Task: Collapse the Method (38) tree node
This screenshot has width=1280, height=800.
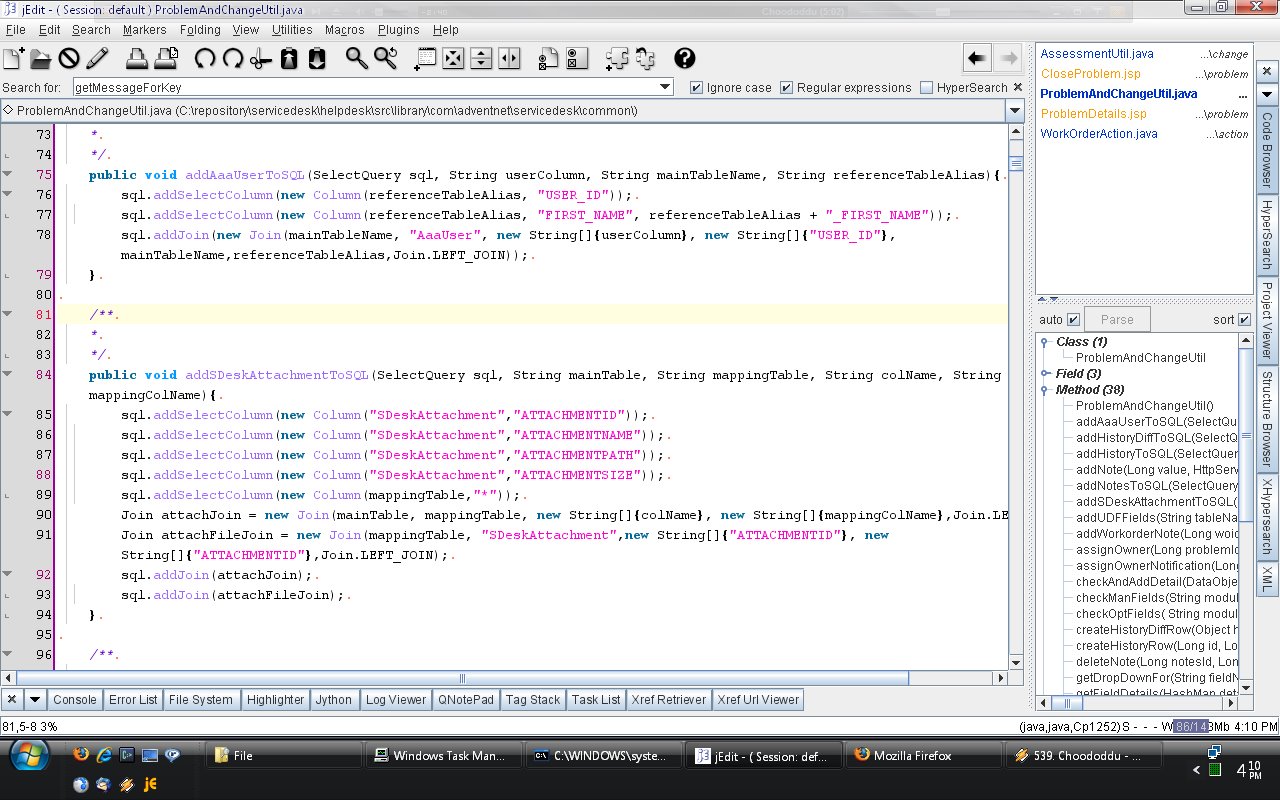Action: [1046, 390]
